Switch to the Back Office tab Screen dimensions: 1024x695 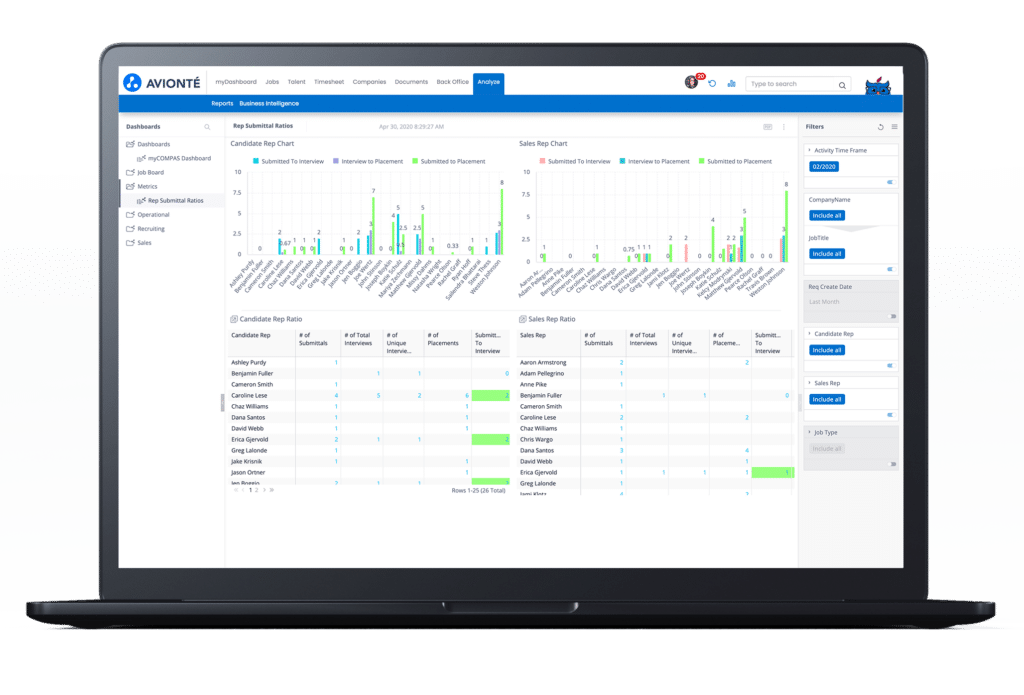click(452, 82)
